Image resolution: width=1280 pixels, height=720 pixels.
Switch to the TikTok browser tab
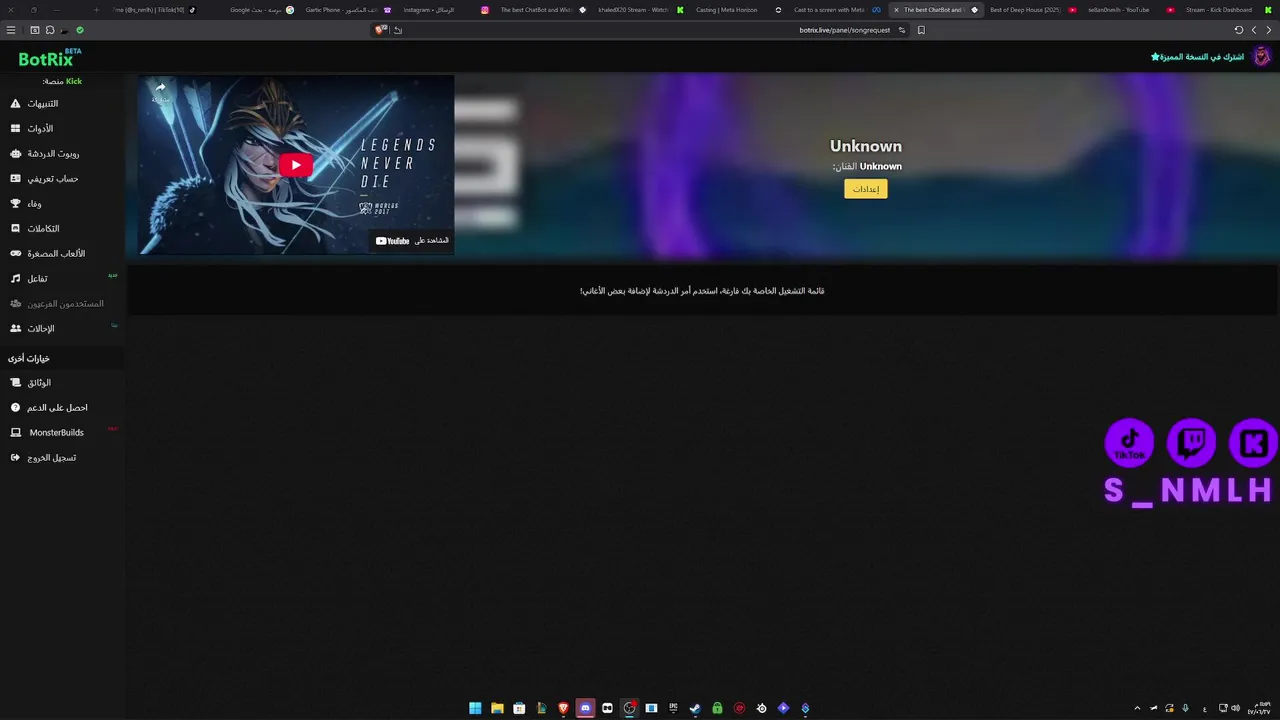pyautogui.click(x=155, y=10)
